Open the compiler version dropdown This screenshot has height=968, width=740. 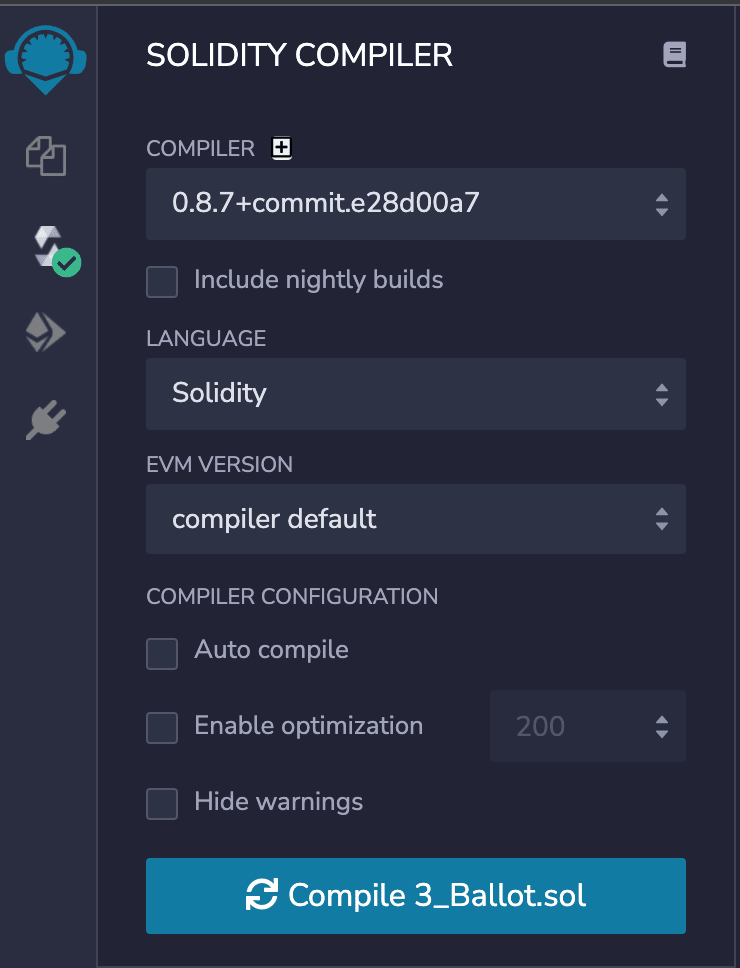click(415, 204)
